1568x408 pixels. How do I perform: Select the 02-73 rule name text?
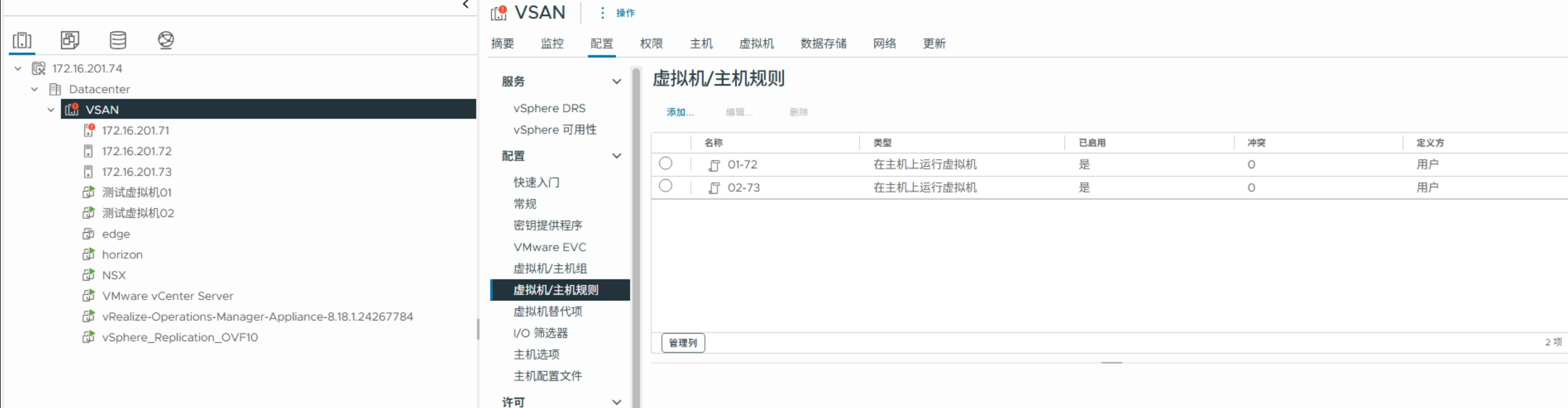(743, 187)
